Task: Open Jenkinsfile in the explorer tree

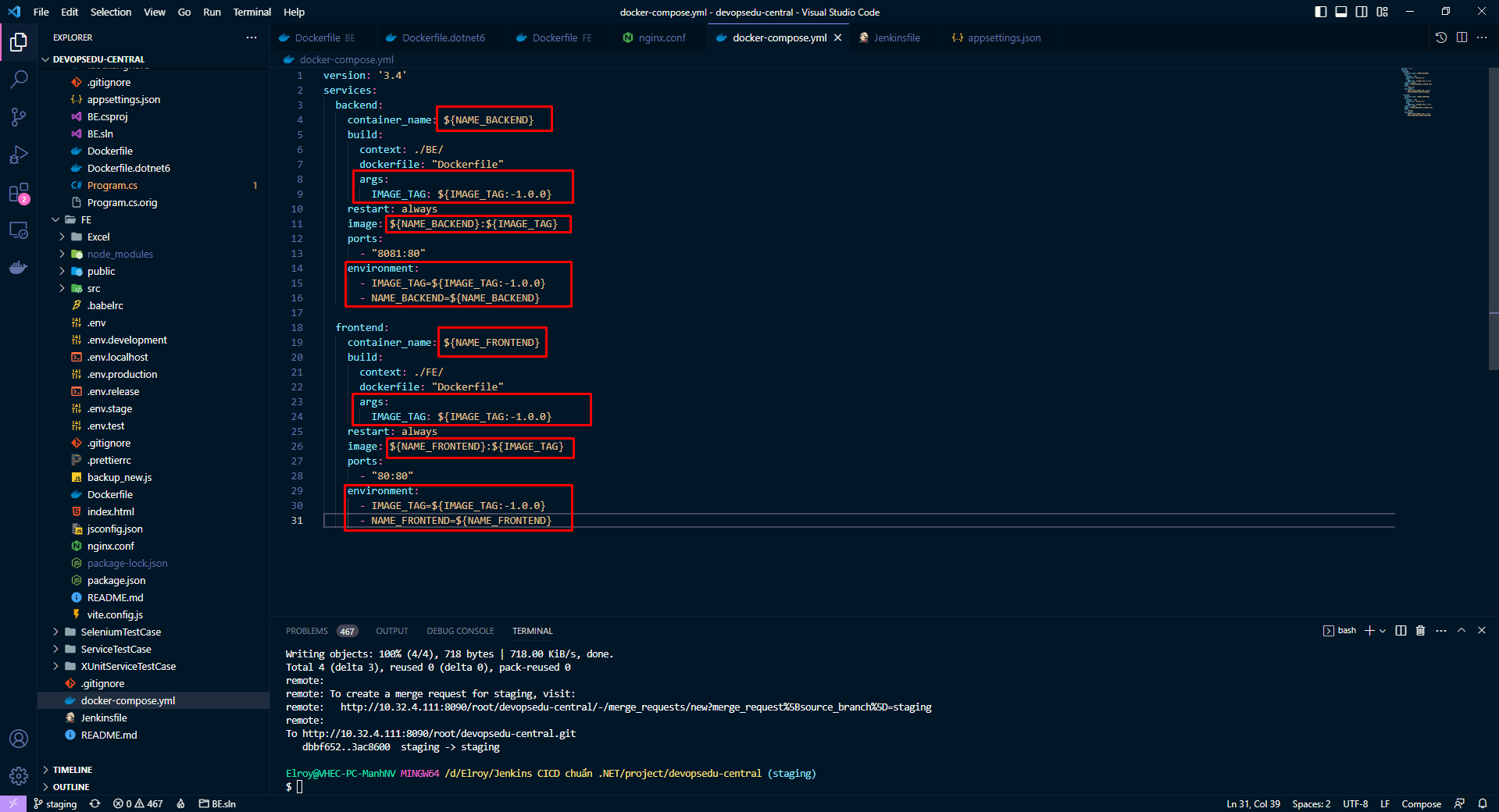Action: coord(104,718)
